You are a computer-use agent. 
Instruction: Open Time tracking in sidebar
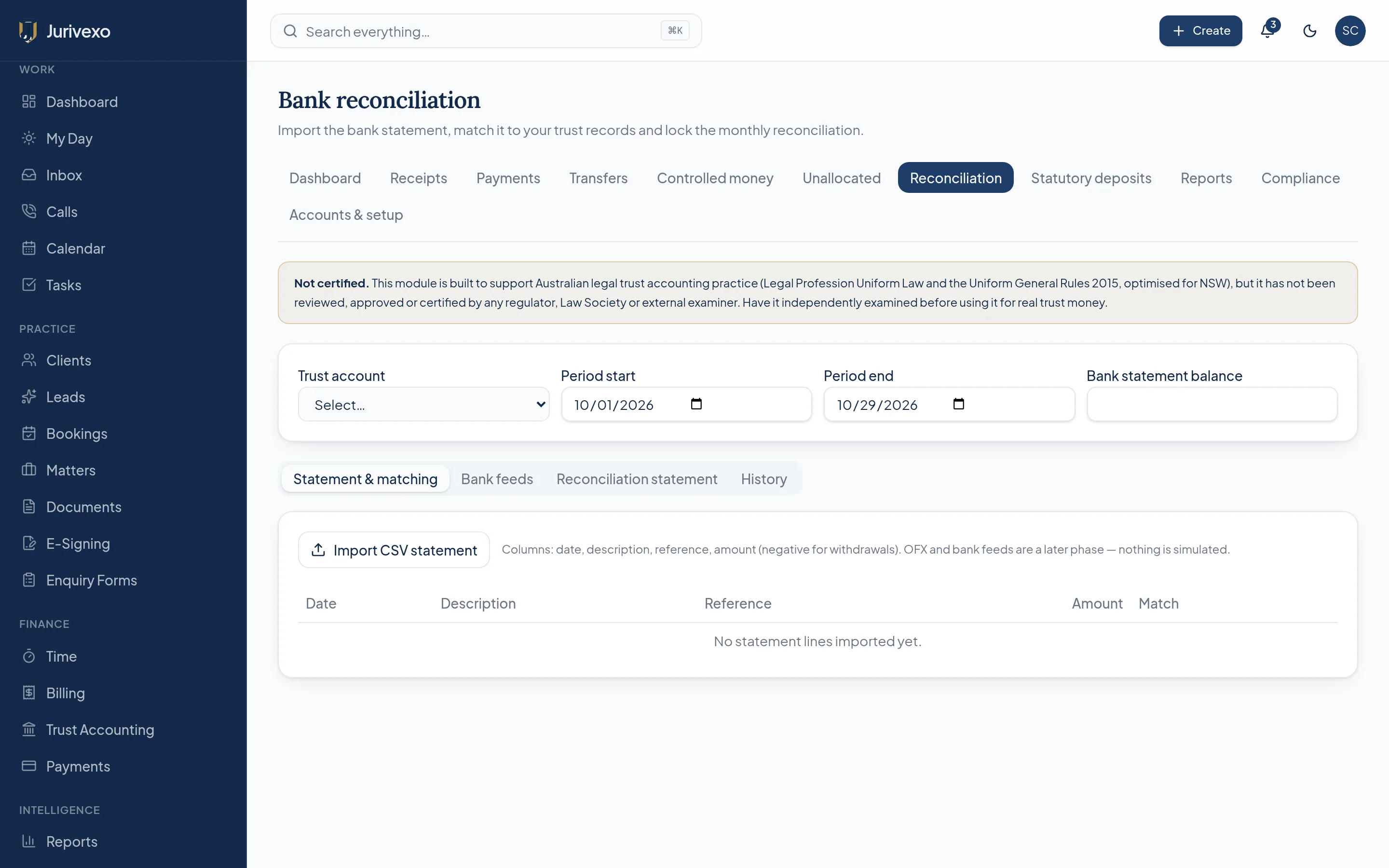click(123, 657)
